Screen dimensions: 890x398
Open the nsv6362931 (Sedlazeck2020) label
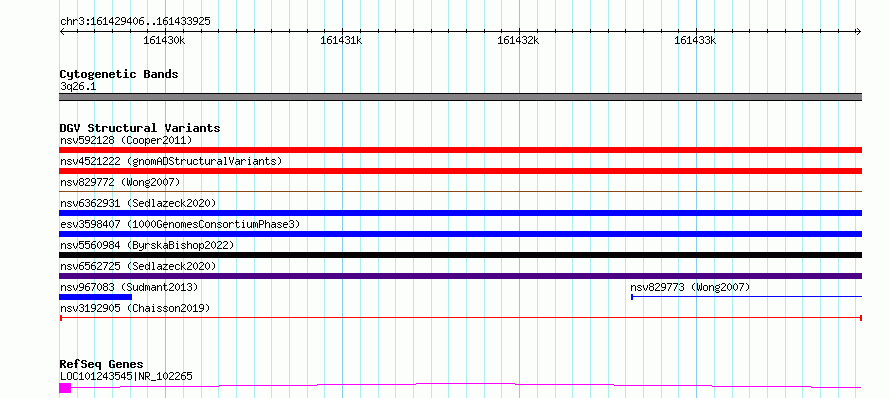pos(138,203)
